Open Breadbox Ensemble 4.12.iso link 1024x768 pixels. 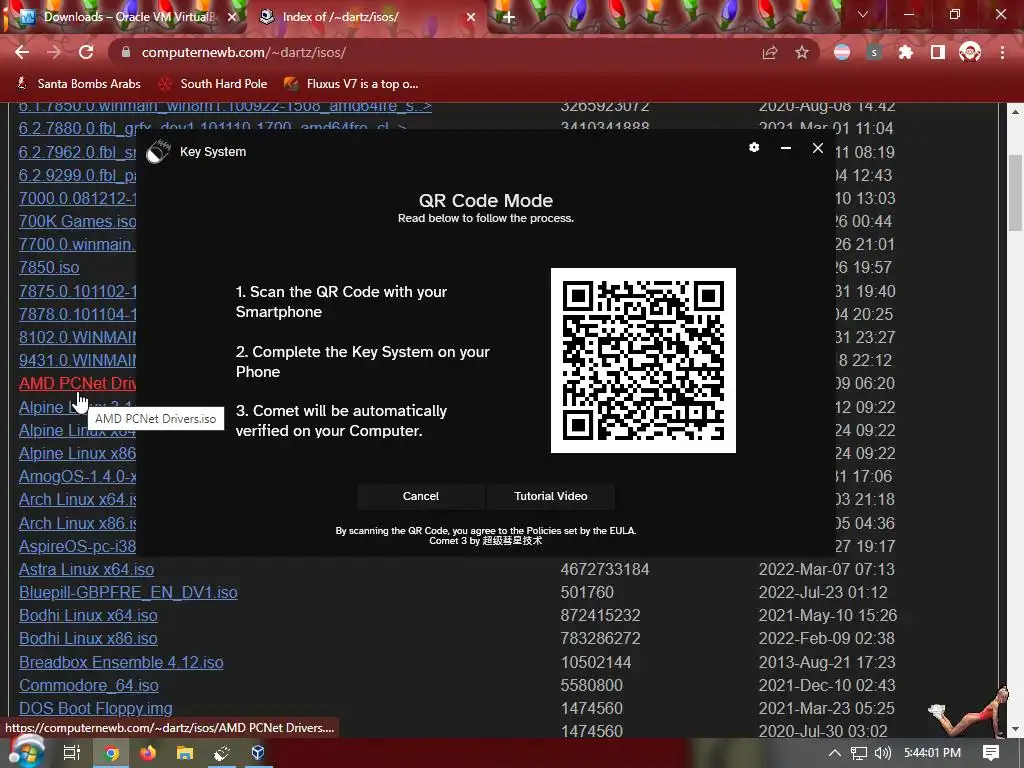tap(121, 662)
